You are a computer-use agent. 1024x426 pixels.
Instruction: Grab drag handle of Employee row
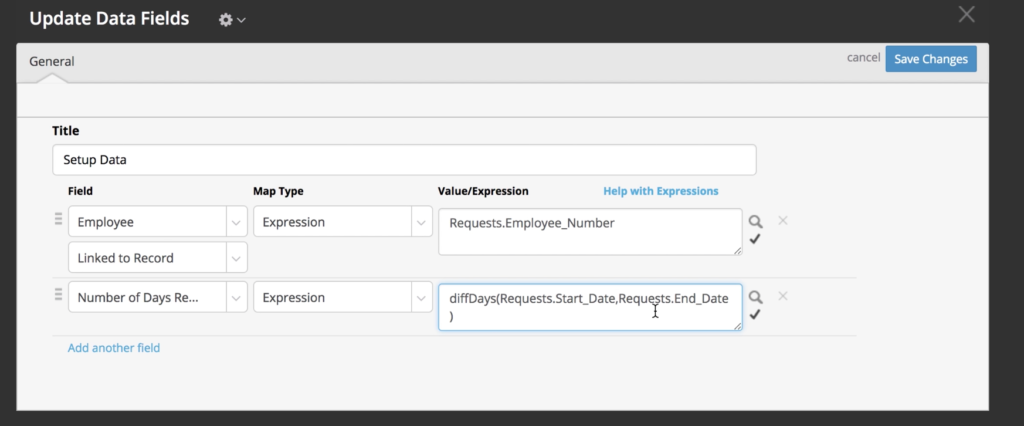58,220
